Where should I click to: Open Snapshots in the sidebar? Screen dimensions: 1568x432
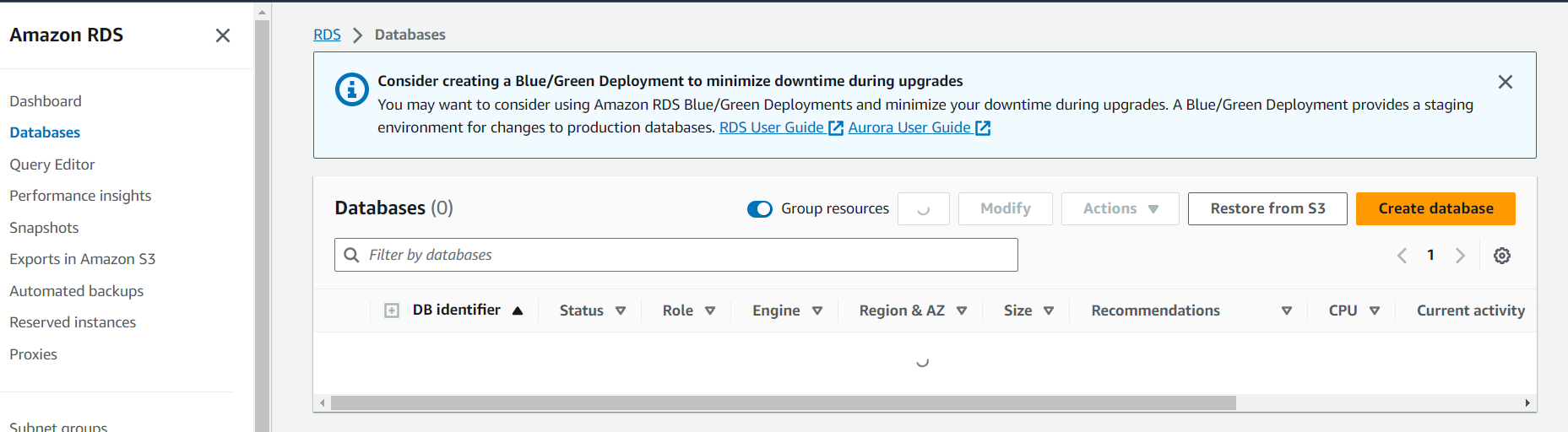(x=44, y=228)
